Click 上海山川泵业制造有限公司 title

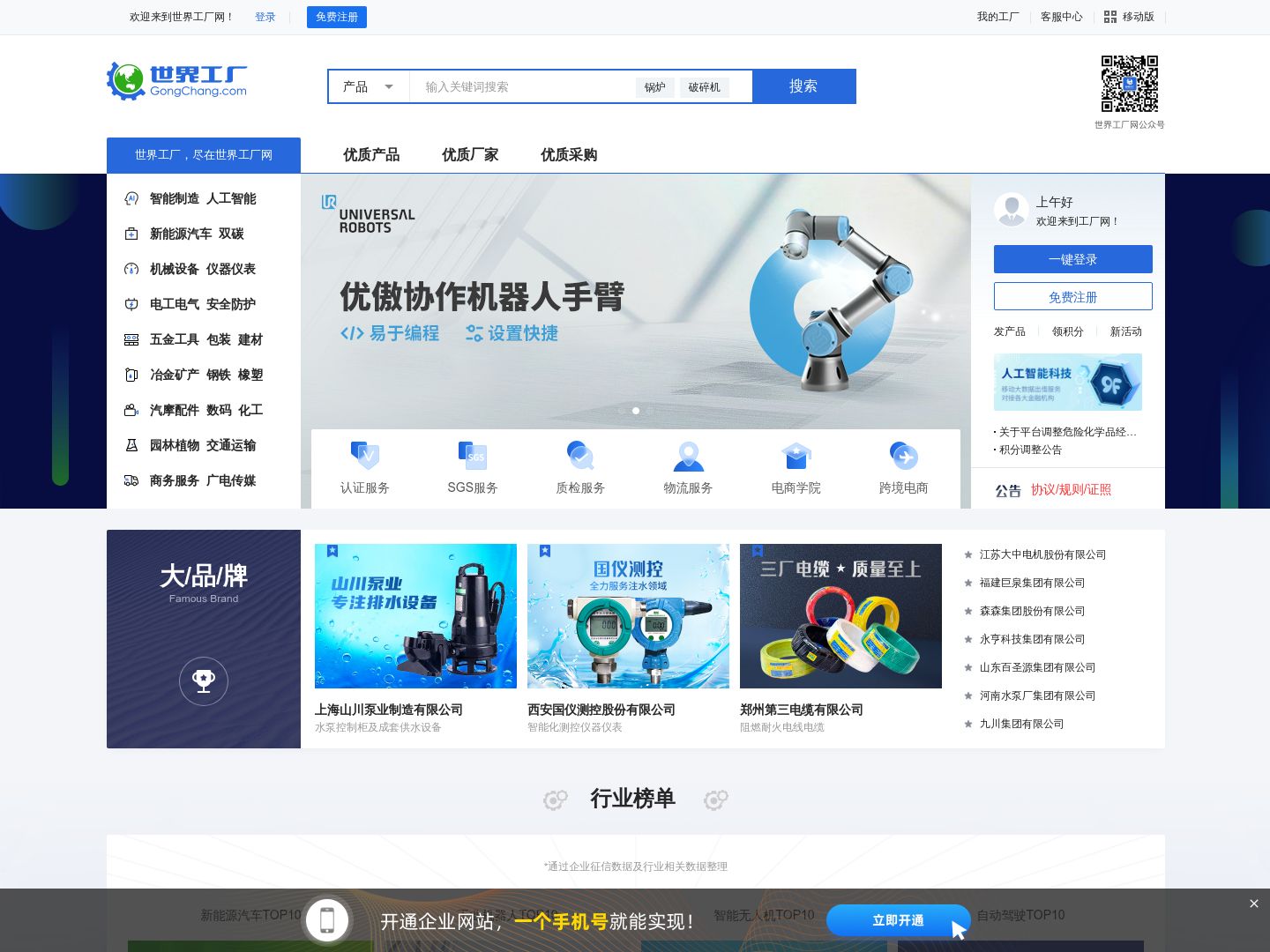[389, 710]
